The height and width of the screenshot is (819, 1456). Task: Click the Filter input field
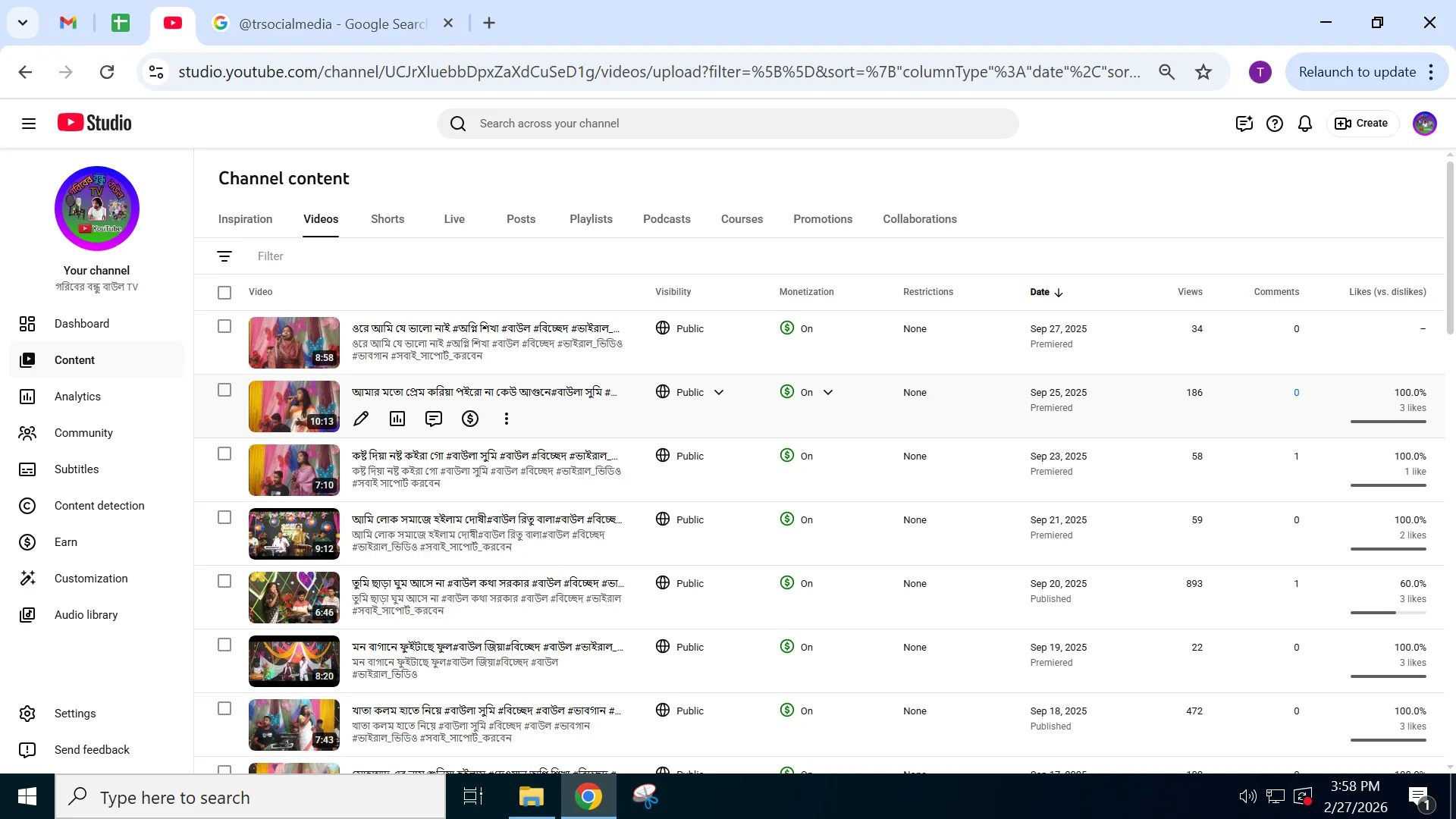pos(271,256)
